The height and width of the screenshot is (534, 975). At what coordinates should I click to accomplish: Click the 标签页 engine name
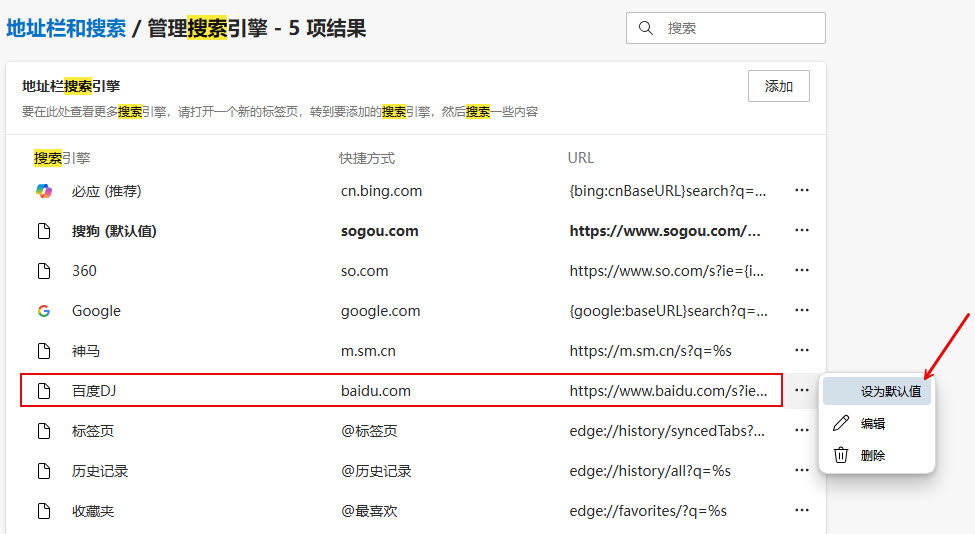tap(93, 431)
